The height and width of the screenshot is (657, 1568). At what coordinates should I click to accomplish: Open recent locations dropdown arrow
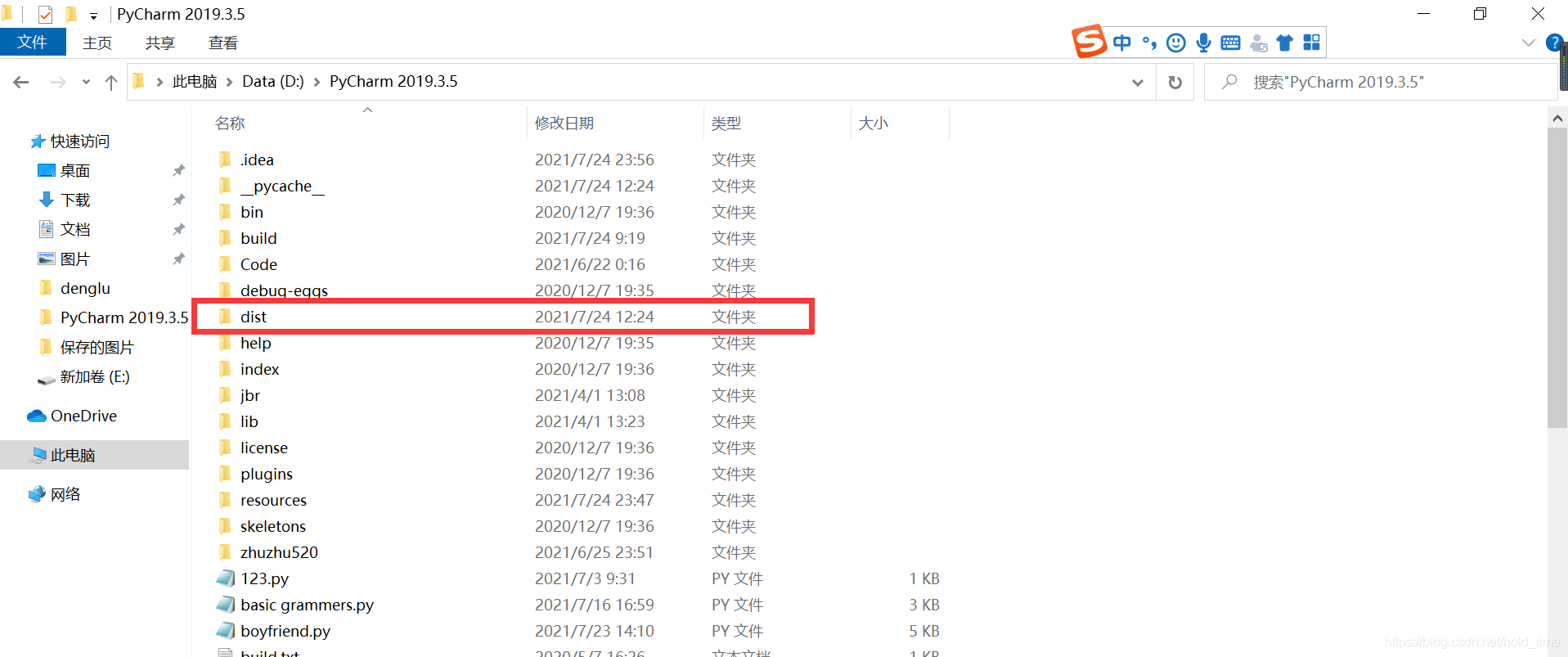pos(86,82)
